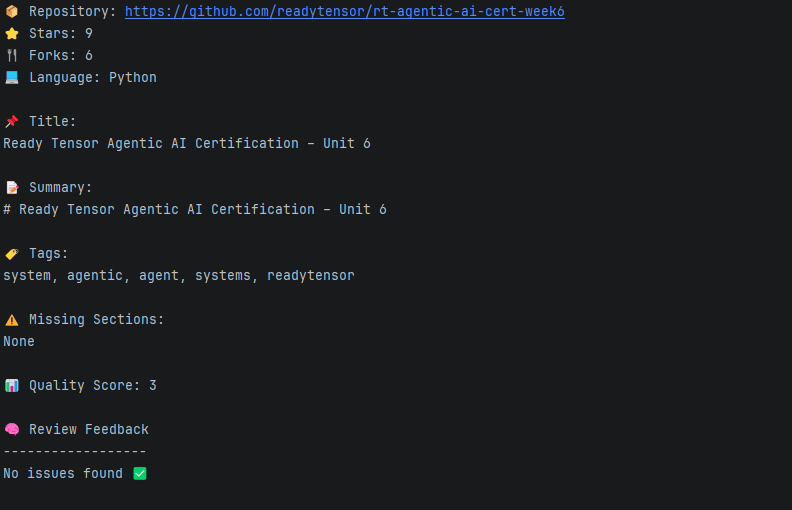This screenshot has width=792, height=510.
Task: Click the package emoji next to Repository
Action: [12, 11]
